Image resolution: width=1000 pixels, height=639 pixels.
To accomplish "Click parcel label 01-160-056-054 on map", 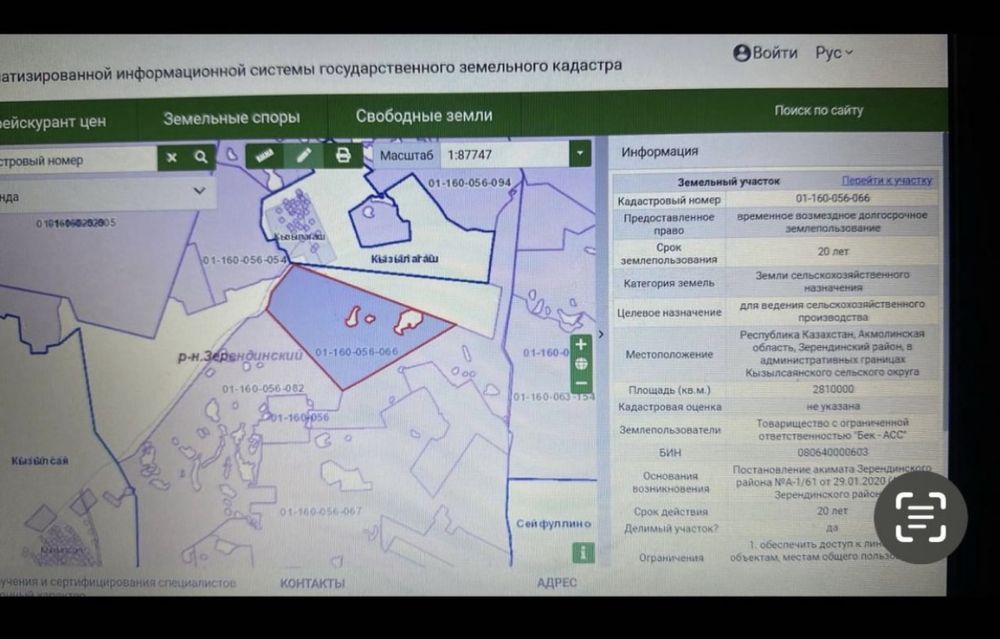I will tap(244, 260).
